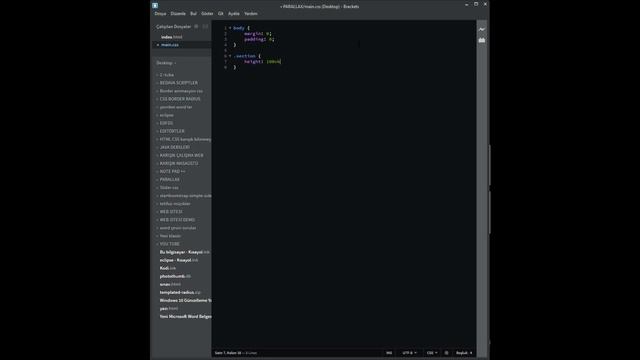Click the Brackets app icon in title bar
640x360 pixels.
point(155,5)
